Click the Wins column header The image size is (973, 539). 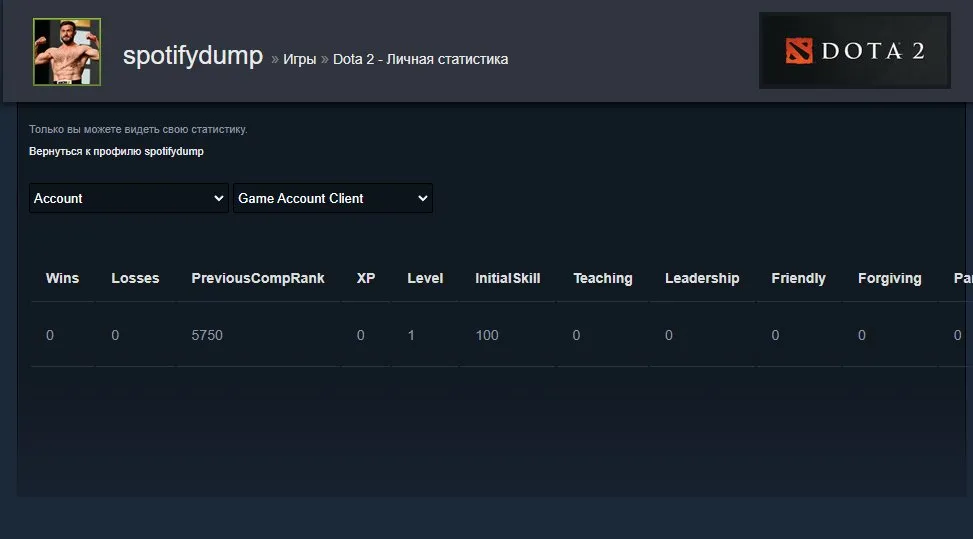click(x=62, y=278)
